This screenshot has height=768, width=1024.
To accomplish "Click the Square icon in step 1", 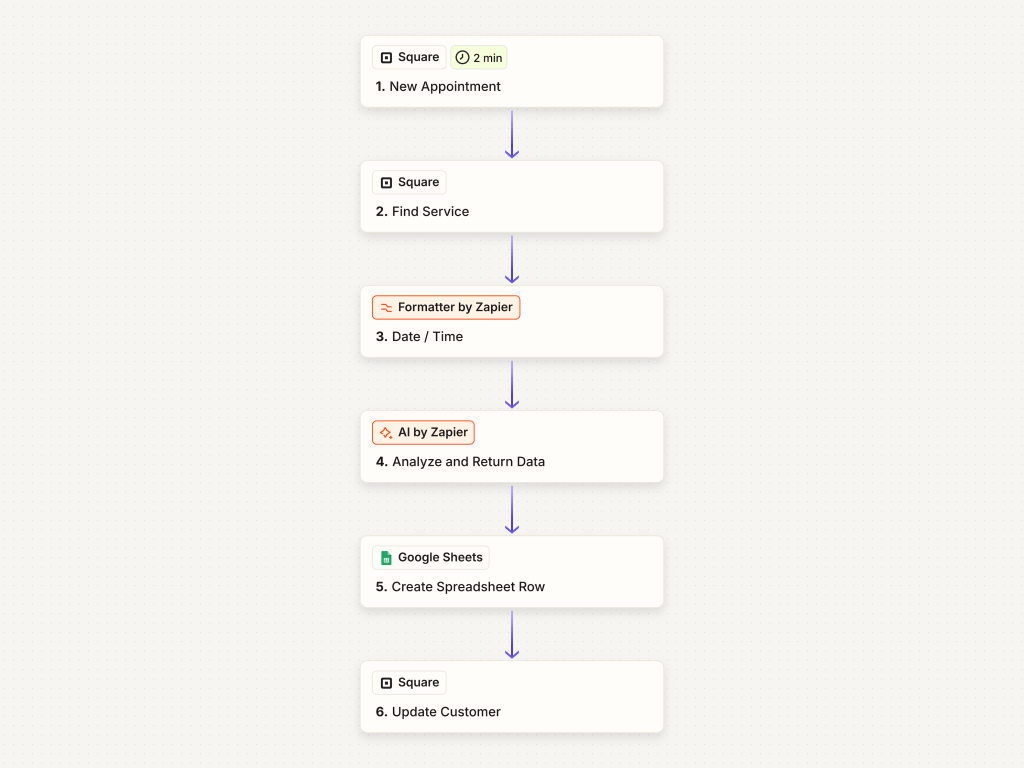I will [387, 58].
